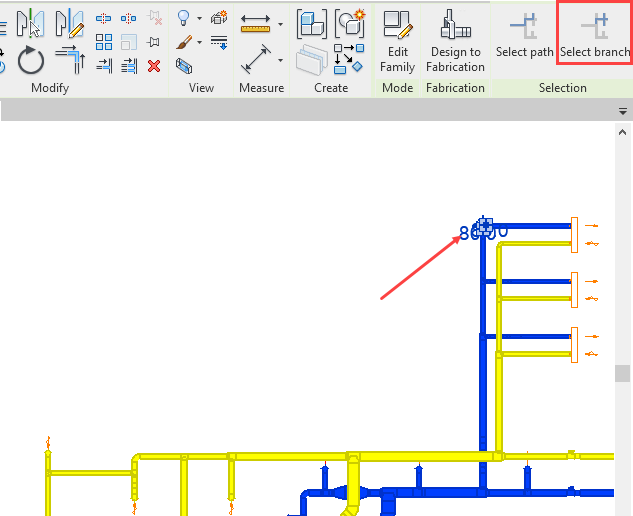Click the Create Parts tool
Screen dimensions: 633x516
pos(350,24)
